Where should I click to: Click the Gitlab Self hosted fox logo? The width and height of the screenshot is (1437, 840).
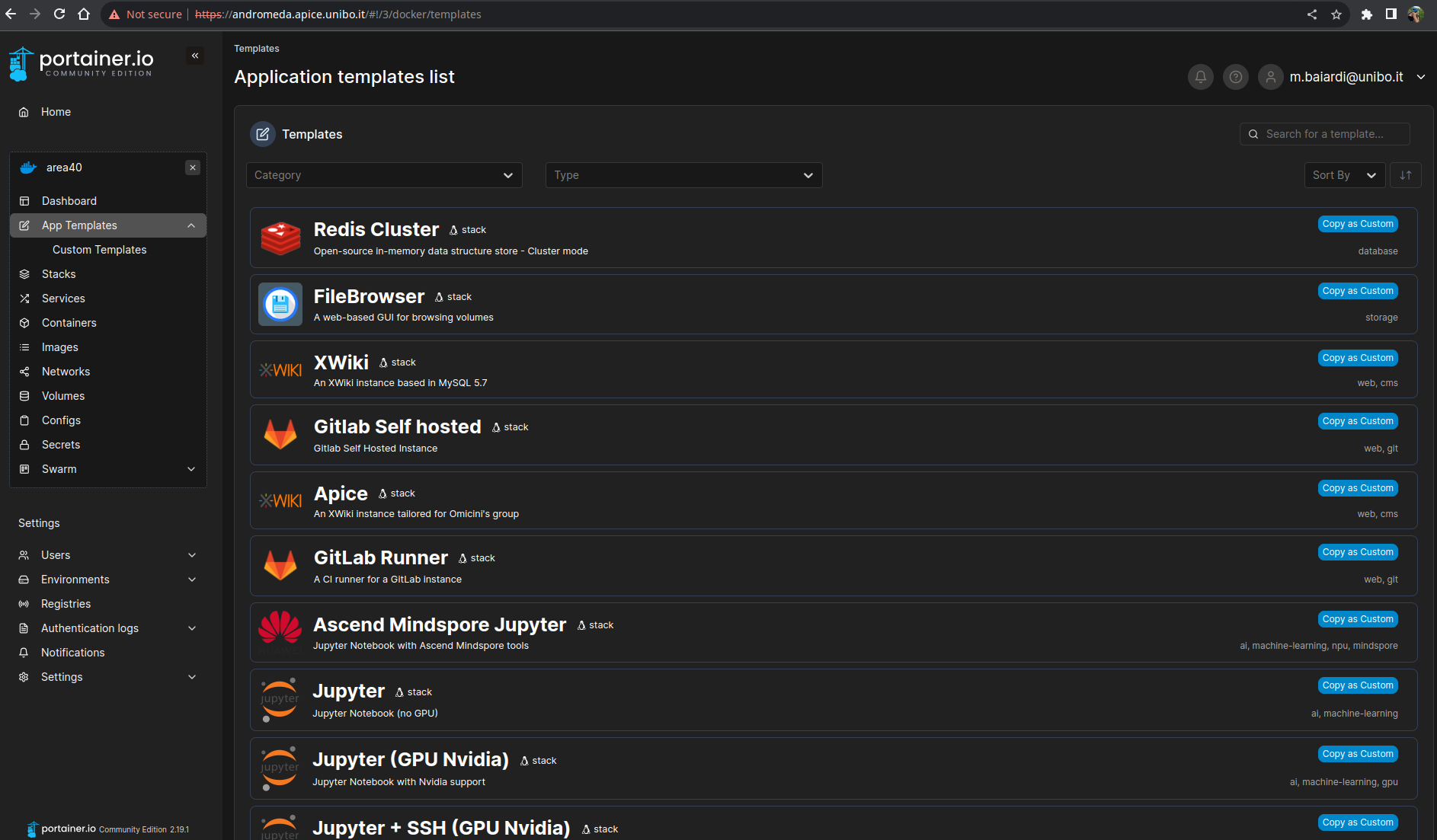tap(280, 435)
